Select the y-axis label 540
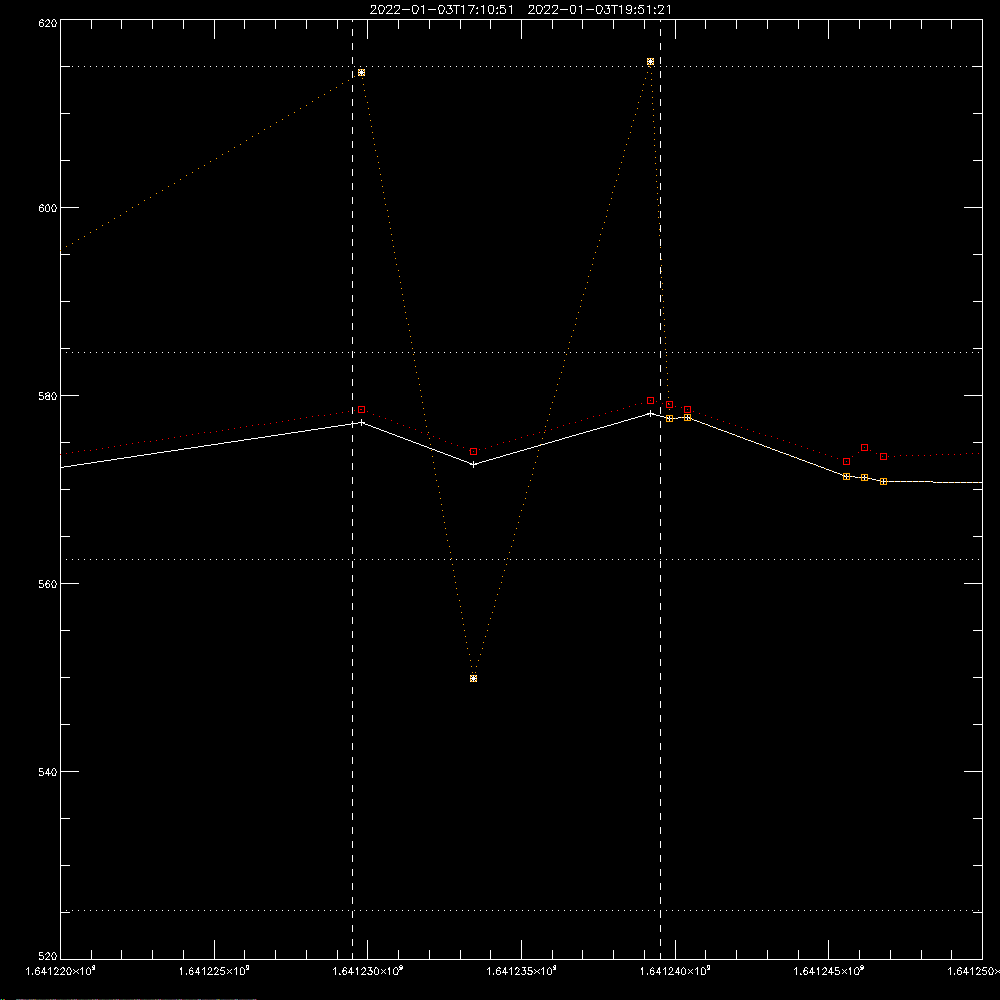This screenshot has width=1000, height=1000. 48,772
